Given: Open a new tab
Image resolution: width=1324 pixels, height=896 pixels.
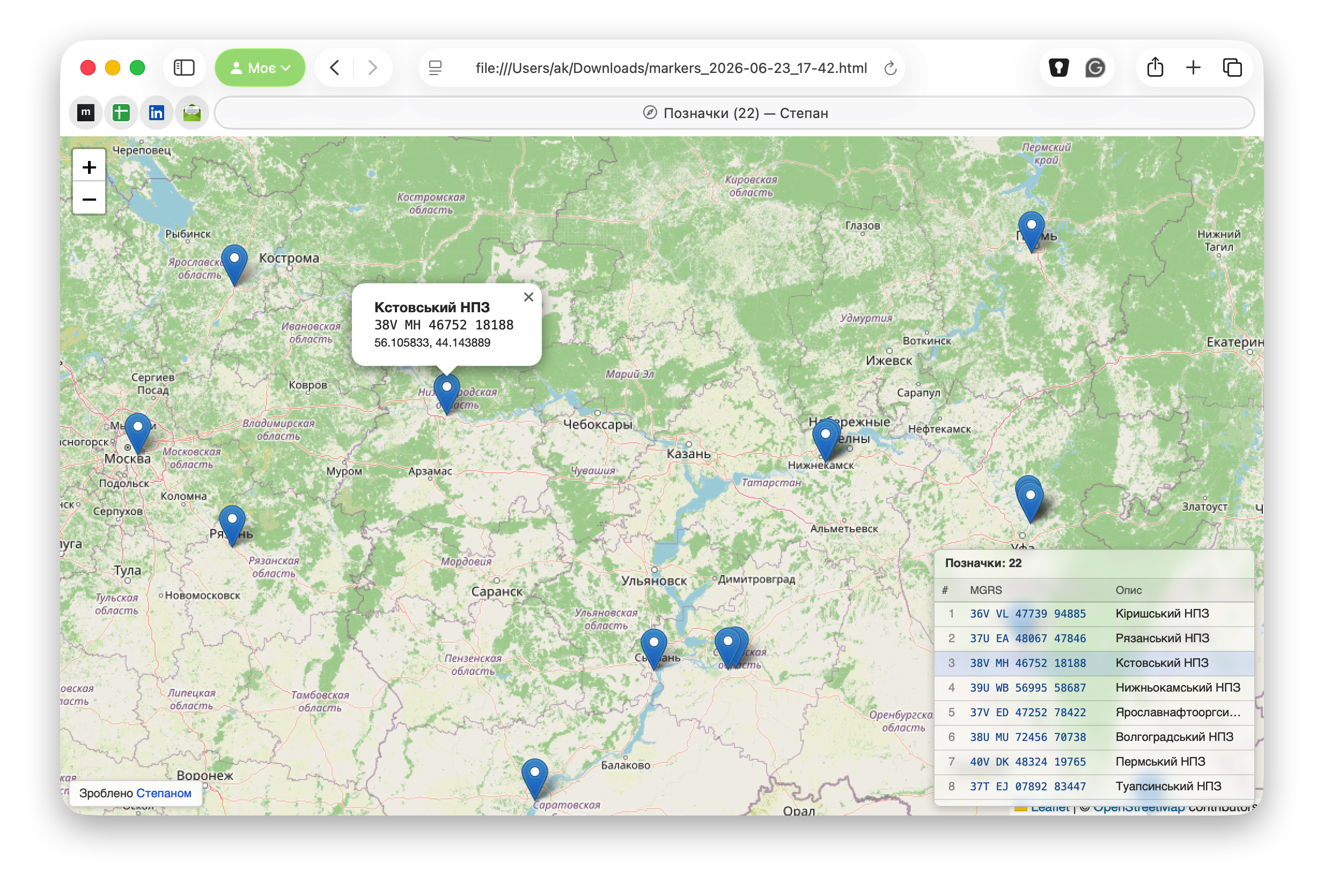Looking at the screenshot, I should pos(1193,68).
